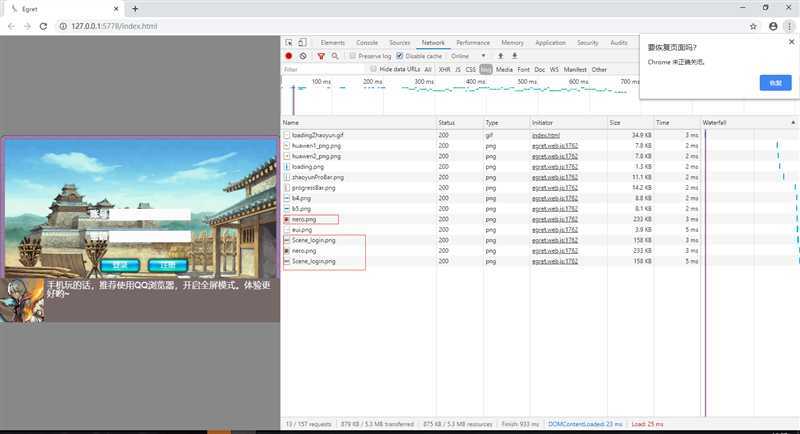The width and height of the screenshot is (800, 434).
Task: Select the zhaoyunProBar.png request row
Action: (x=491, y=177)
